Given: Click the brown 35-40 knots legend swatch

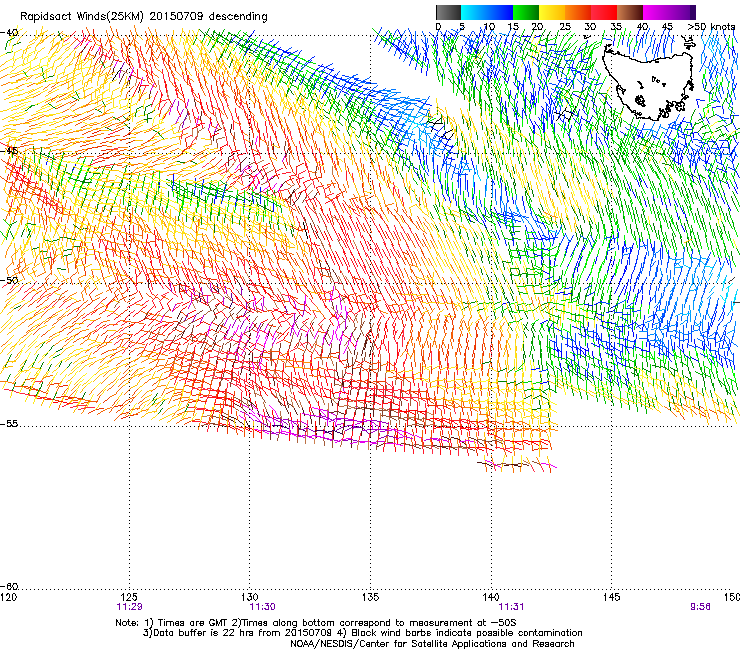Looking at the screenshot, I should coord(630,12).
